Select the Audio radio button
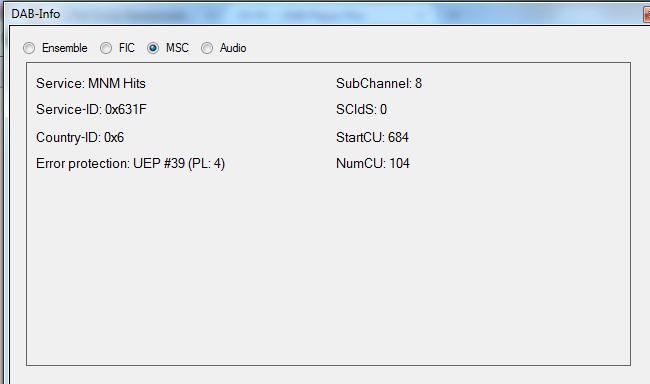The width and height of the screenshot is (650, 384). coord(207,48)
